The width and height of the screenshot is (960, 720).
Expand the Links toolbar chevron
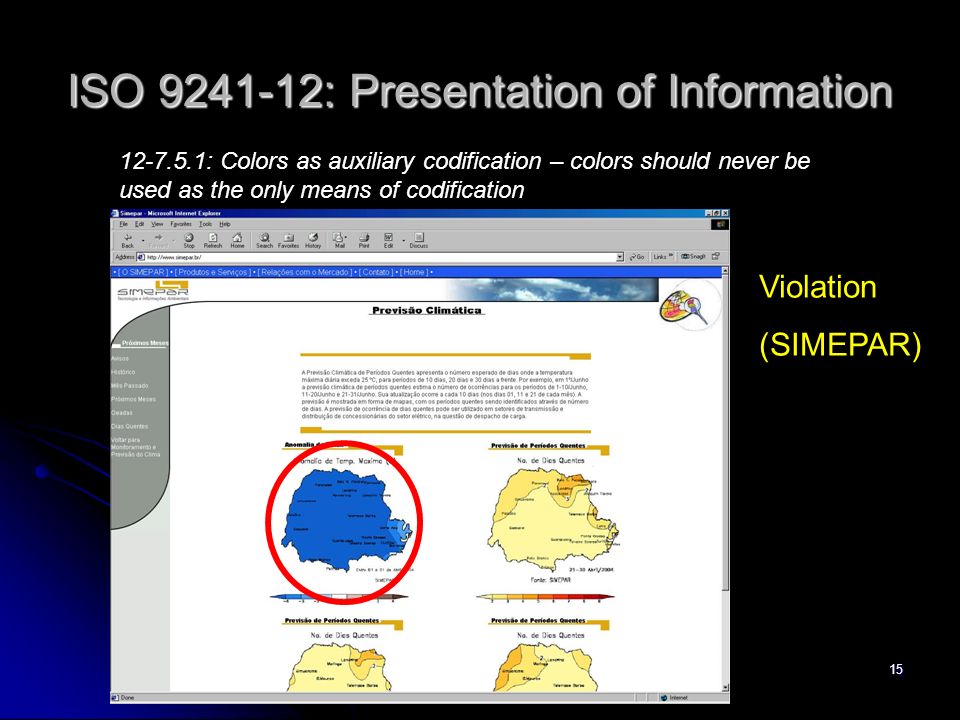671,256
